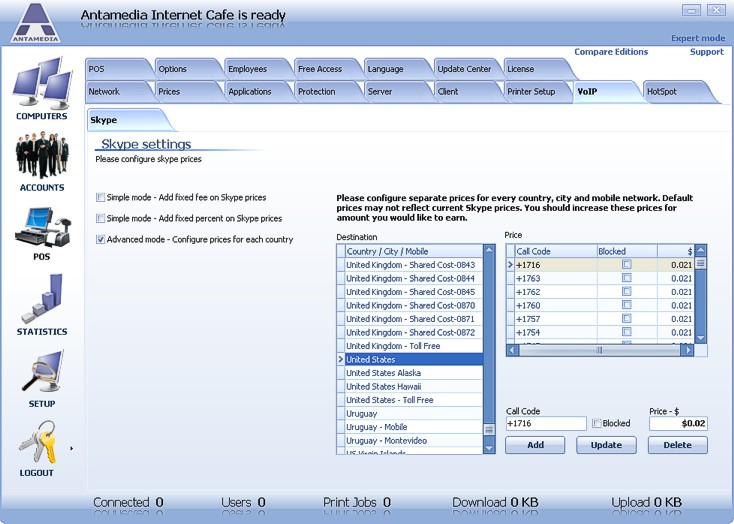Check Blocked box in +1757 row
Viewport: 734px width, 524px height.
626,318
